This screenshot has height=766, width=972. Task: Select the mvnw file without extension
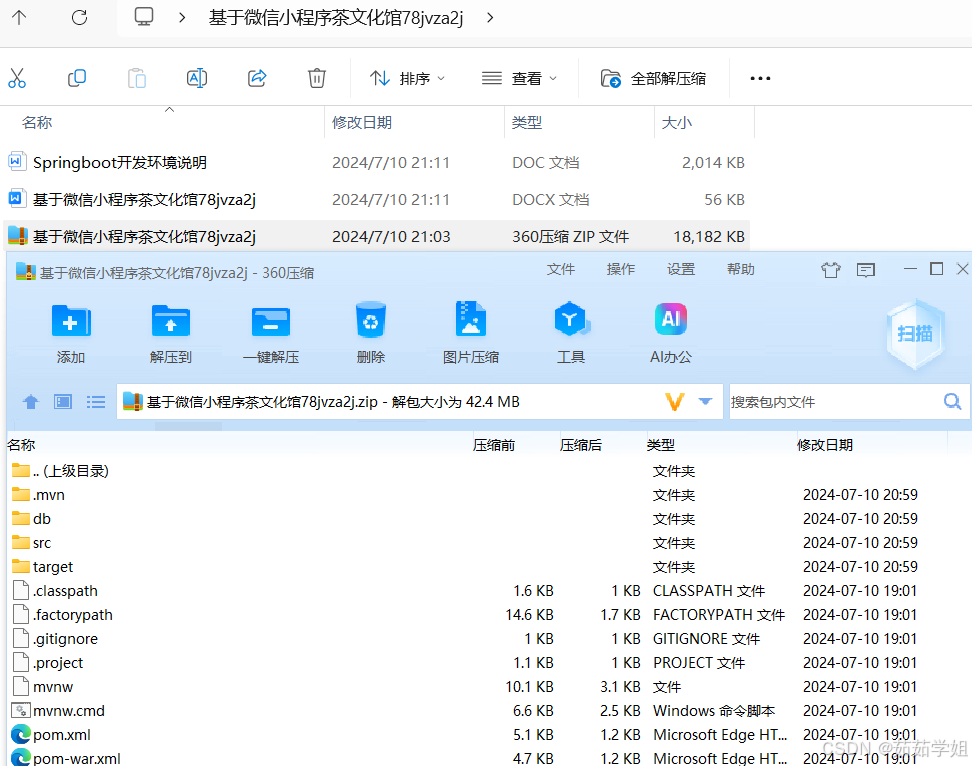(42, 687)
